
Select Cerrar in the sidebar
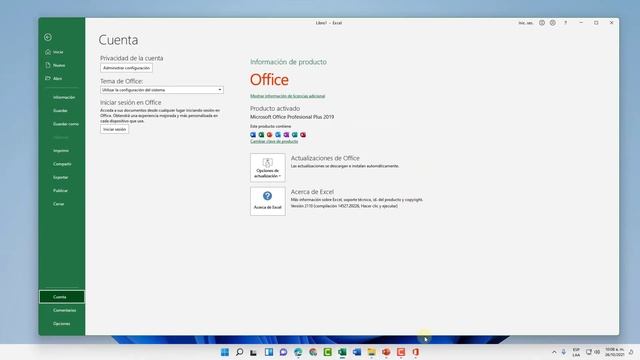tap(58, 204)
